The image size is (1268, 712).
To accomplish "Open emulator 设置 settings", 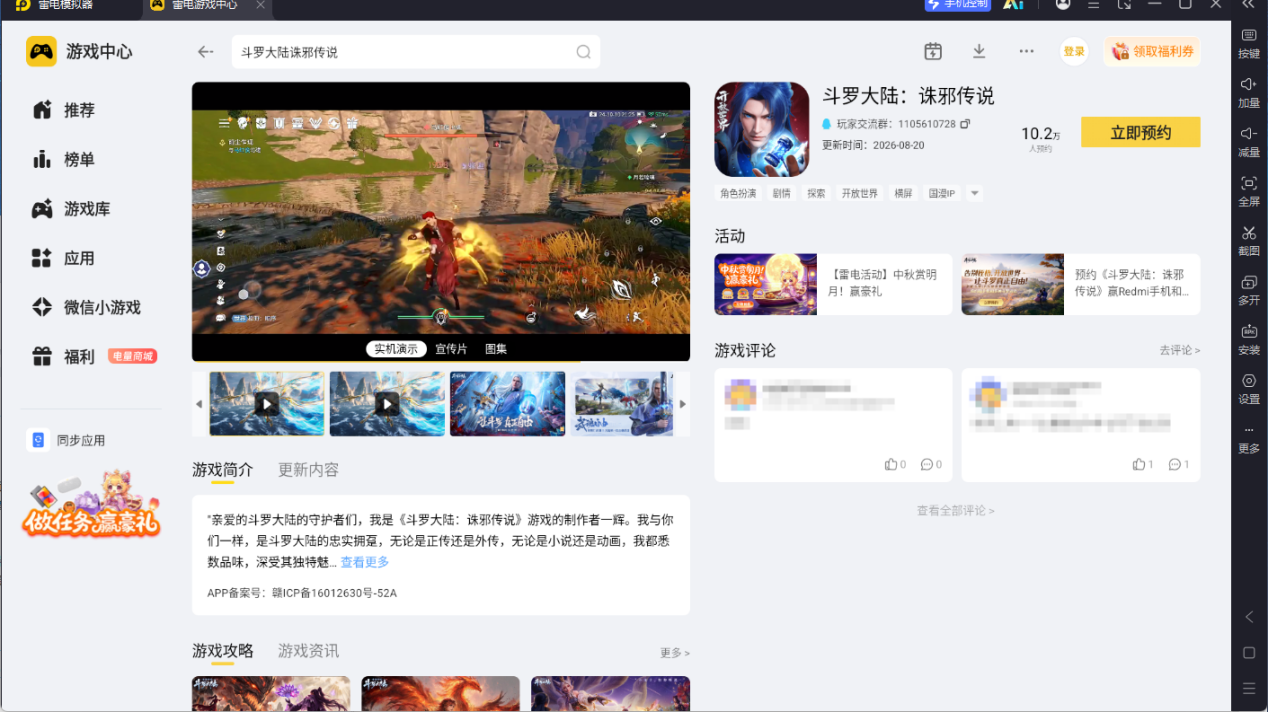I will [x=1249, y=388].
